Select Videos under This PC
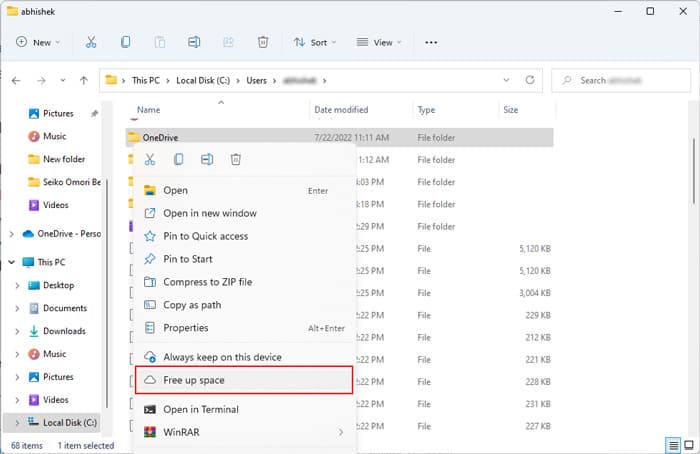Viewport: 700px width, 454px height. pyautogui.click(x=48, y=400)
